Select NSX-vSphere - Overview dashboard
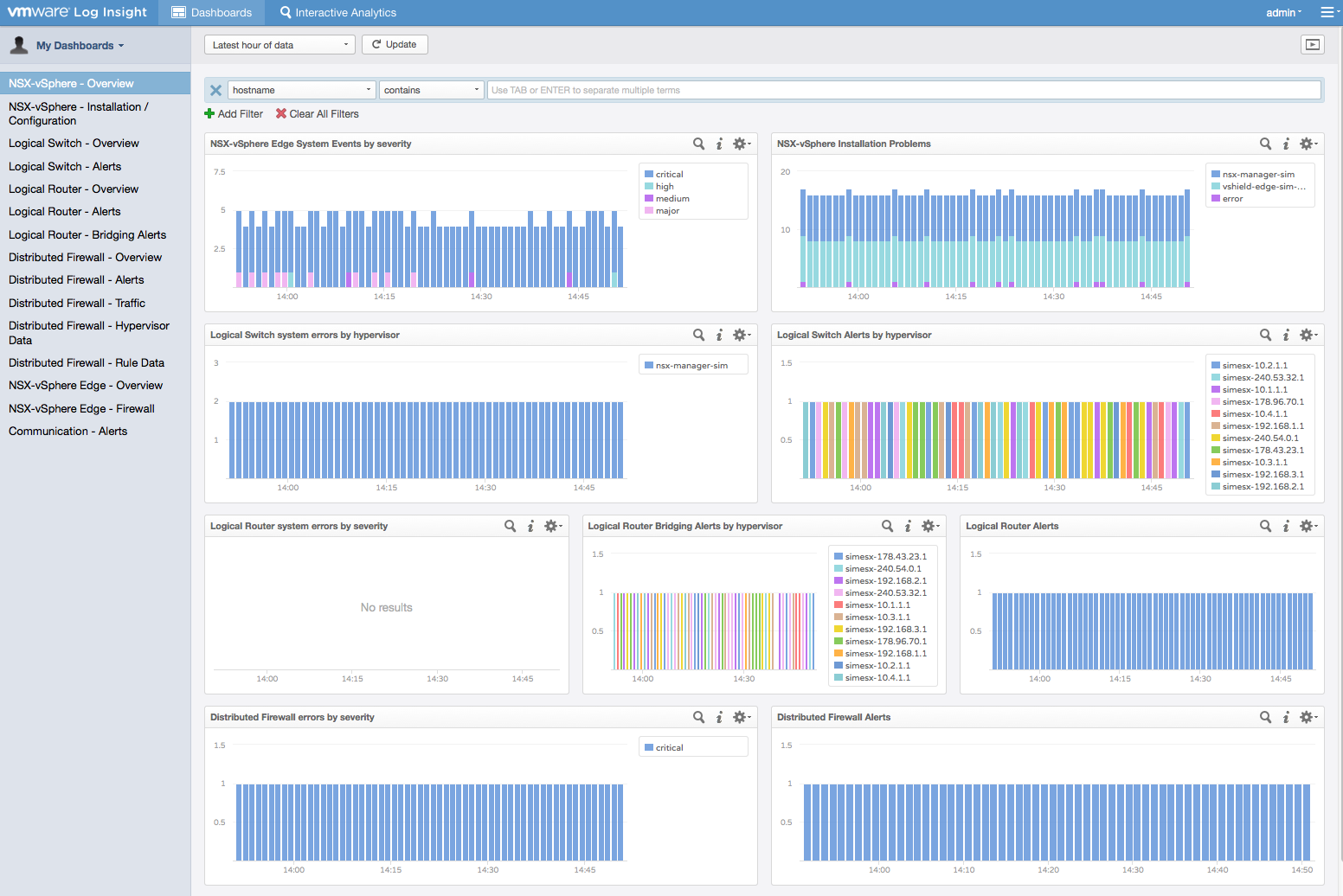The width and height of the screenshot is (1343, 896). pyautogui.click(x=95, y=84)
